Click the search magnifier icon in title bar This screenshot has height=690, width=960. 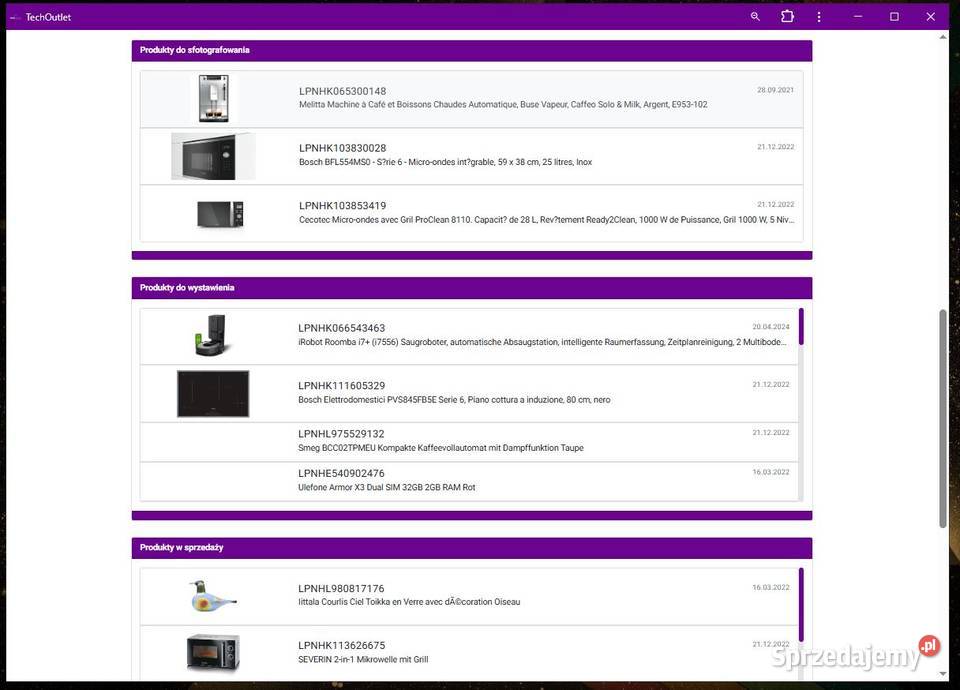[x=755, y=17]
